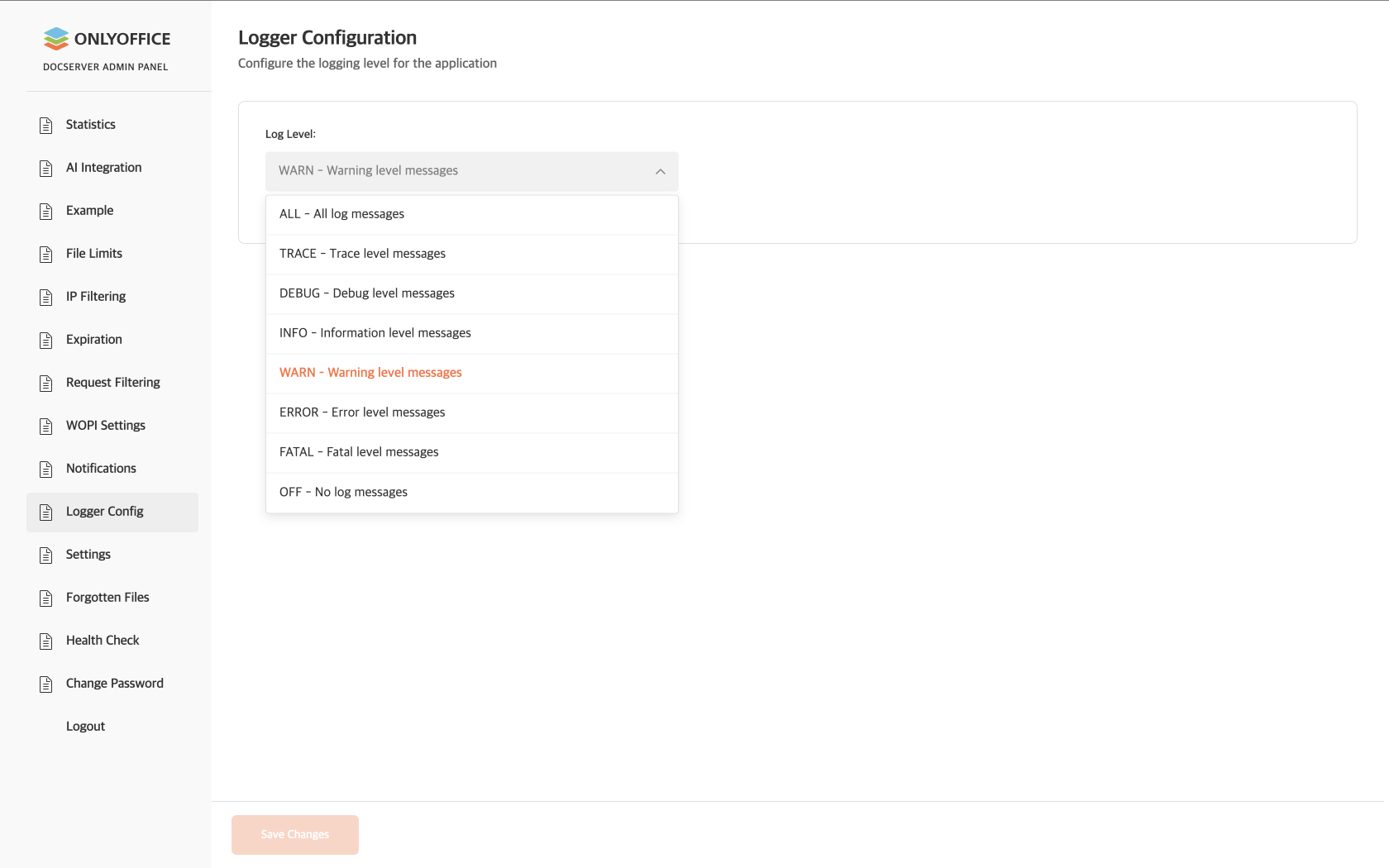Click the IP Filtering sidebar icon
Viewport: 1389px width, 868px height.
click(x=46, y=297)
